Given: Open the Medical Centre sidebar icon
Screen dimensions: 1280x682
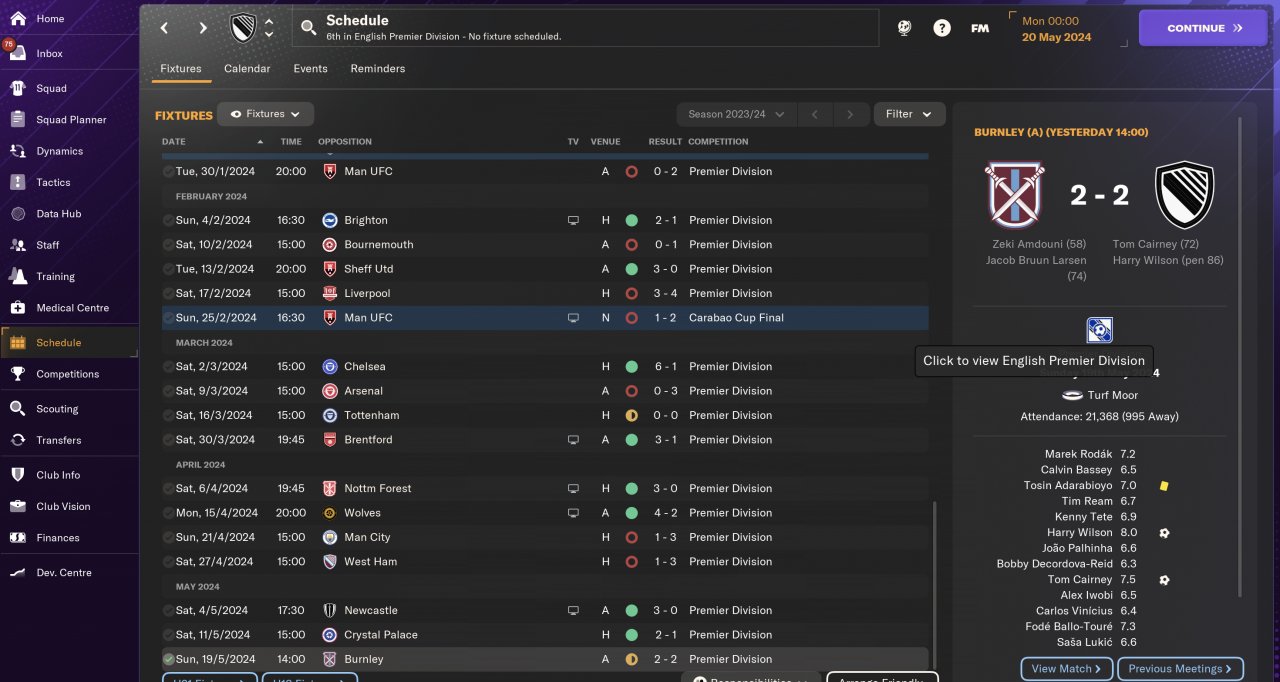Looking at the screenshot, I should pyautogui.click(x=17, y=308).
